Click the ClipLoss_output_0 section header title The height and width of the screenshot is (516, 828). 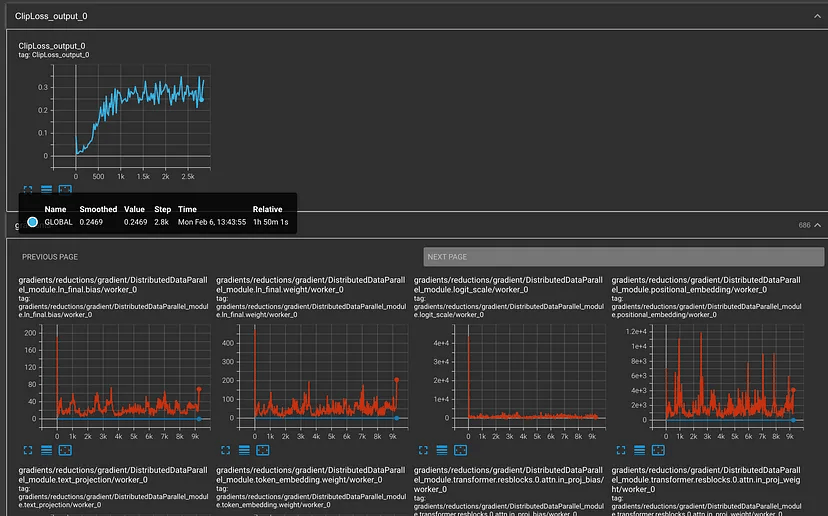(51, 16)
